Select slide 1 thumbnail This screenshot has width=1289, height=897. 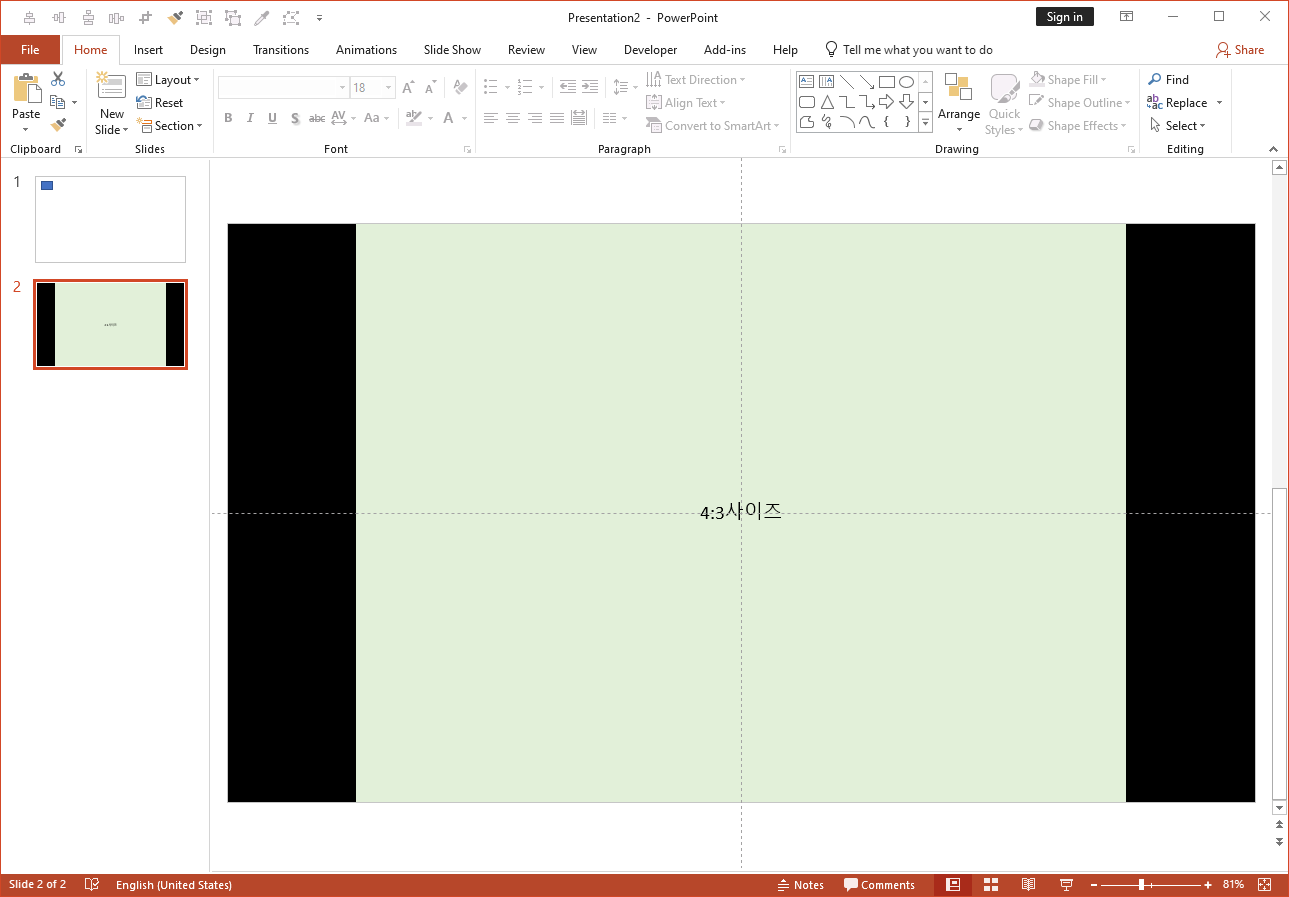click(x=110, y=219)
